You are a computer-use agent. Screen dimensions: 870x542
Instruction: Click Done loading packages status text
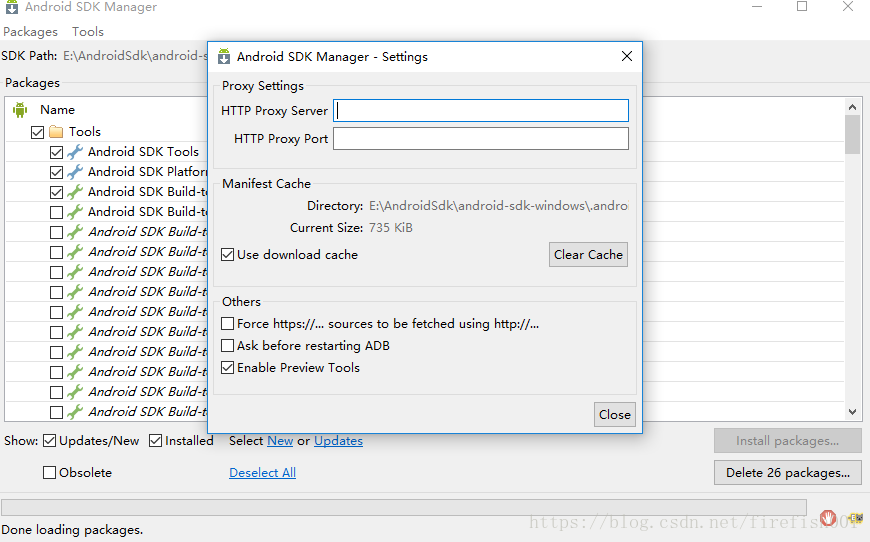(x=72, y=530)
